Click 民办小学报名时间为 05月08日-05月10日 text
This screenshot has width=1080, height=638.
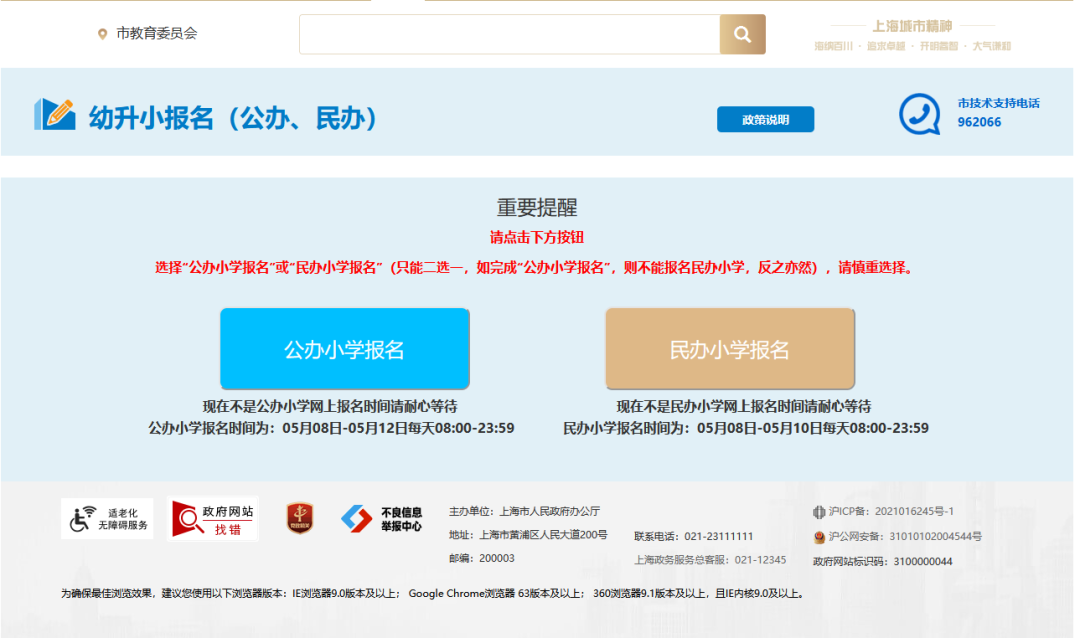746,428
